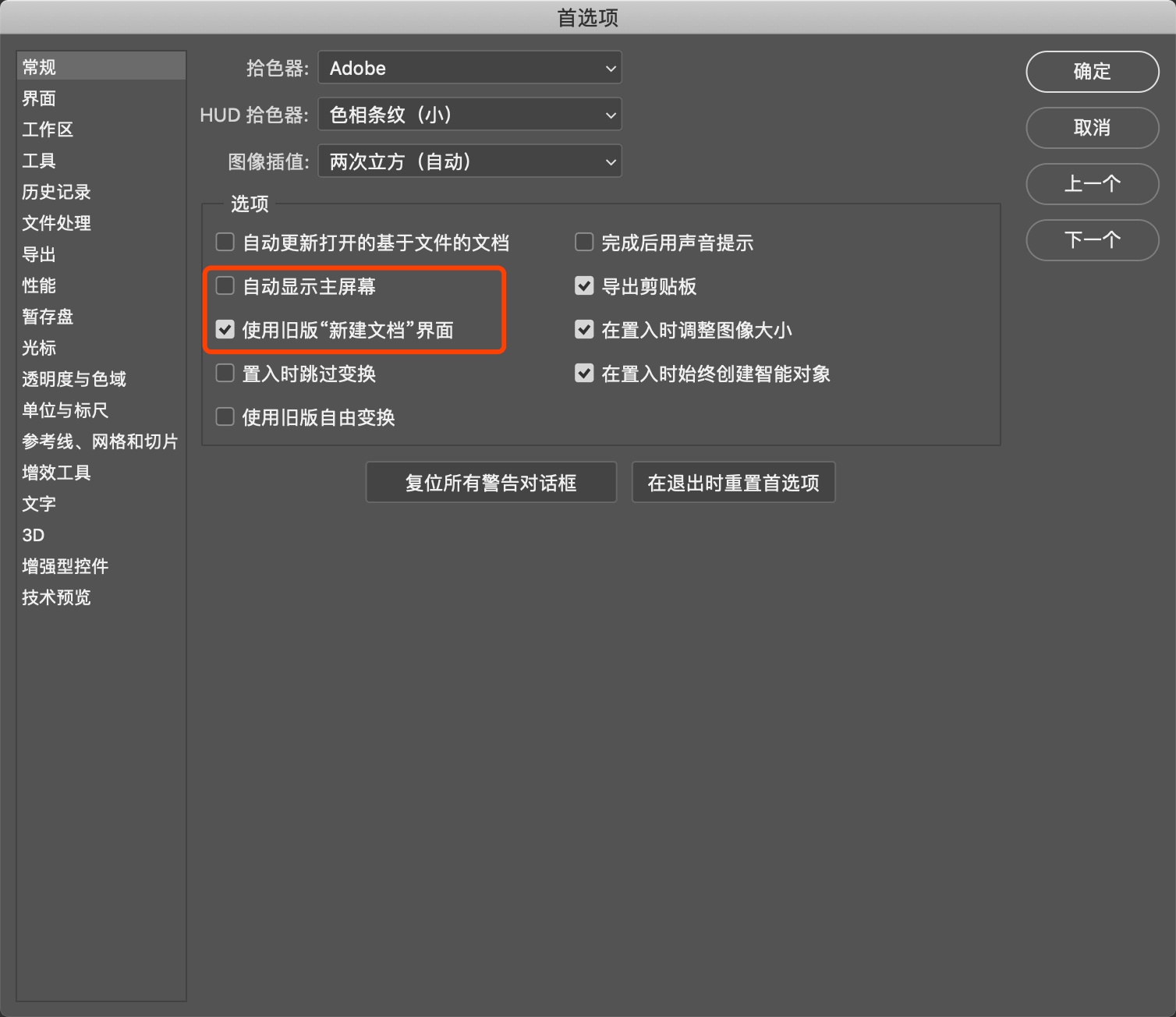Go to previous page with 上一个

click(1092, 184)
